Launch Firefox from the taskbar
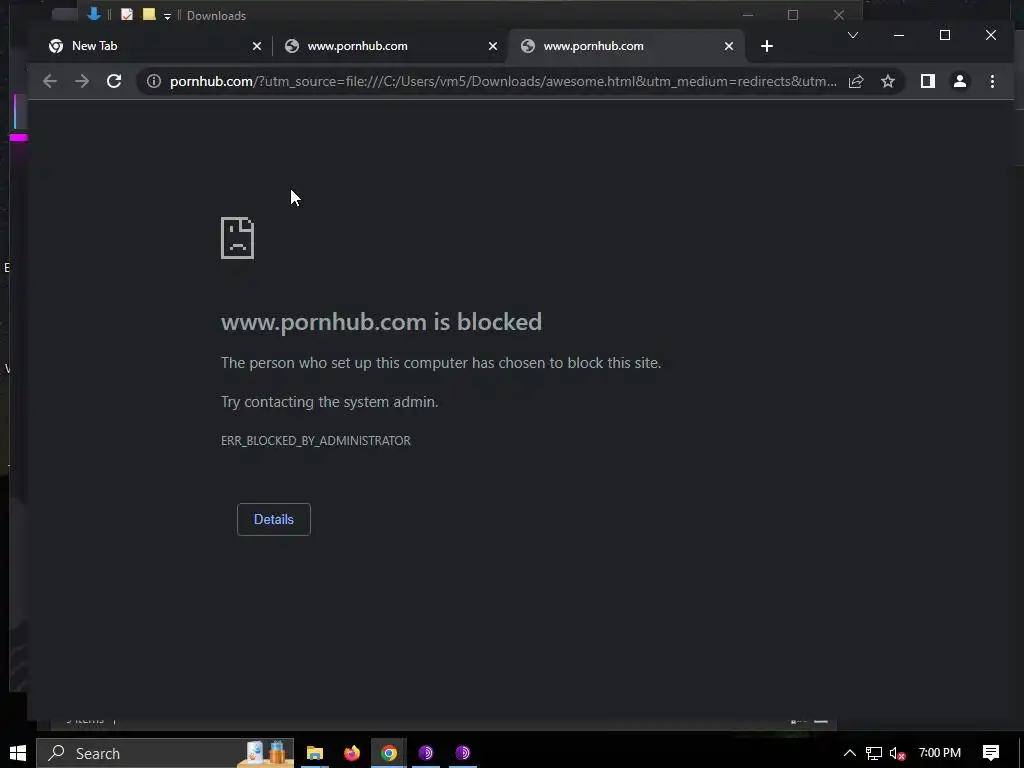The image size is (1024, 768). pos(351,753)
